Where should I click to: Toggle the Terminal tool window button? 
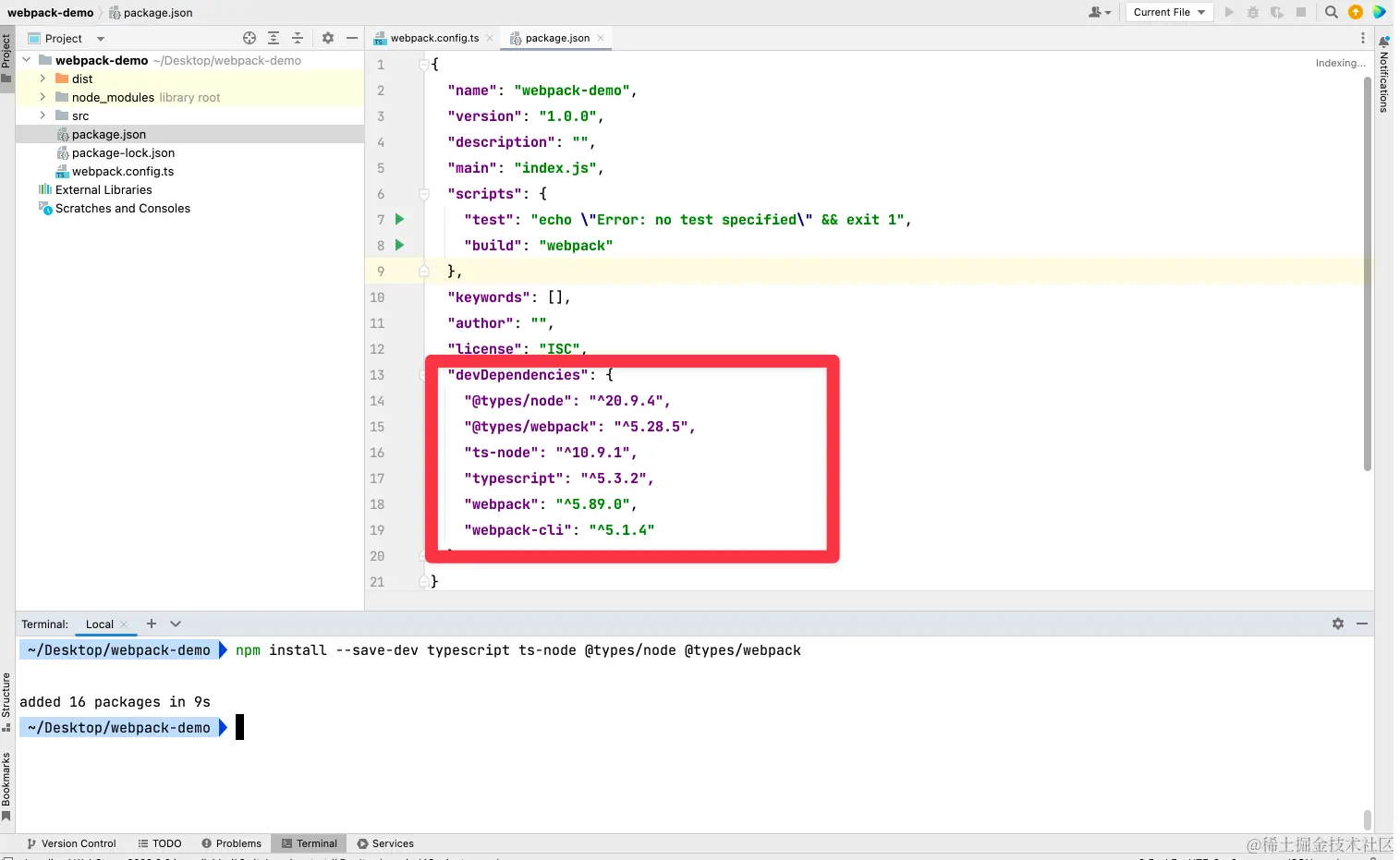point(310,843)
